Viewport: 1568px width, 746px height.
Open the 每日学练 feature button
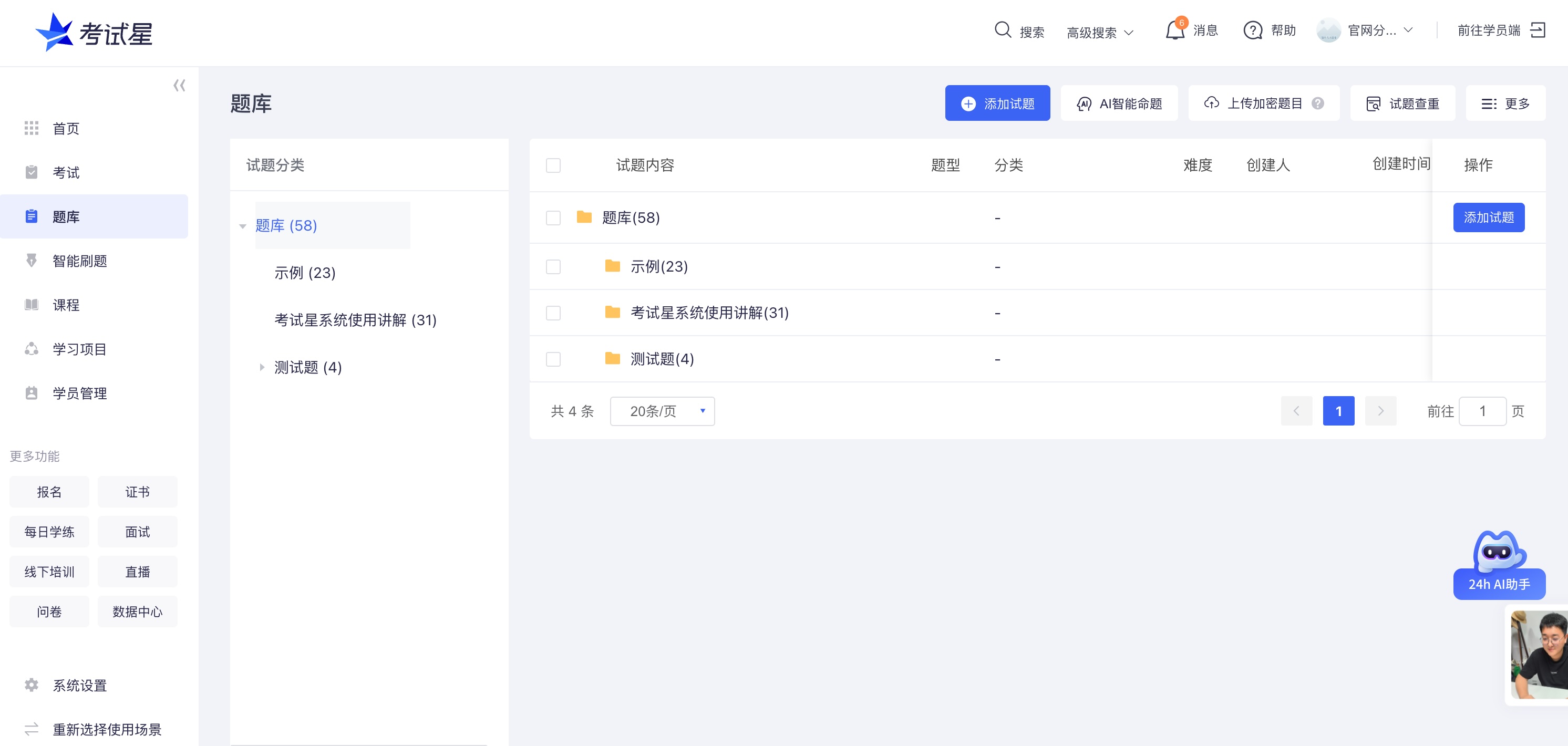49,532
